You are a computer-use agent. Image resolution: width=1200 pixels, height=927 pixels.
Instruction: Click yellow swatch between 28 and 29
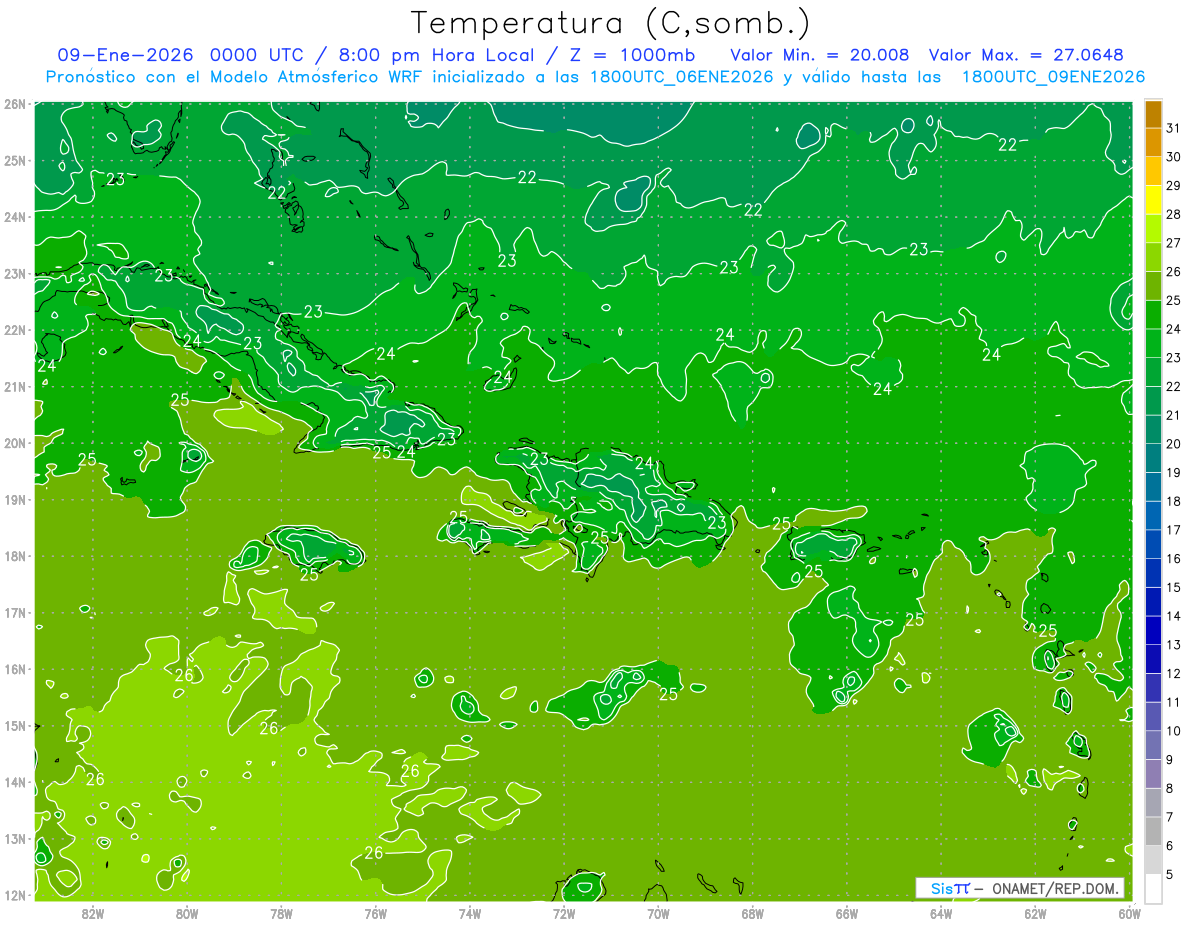1154,200
